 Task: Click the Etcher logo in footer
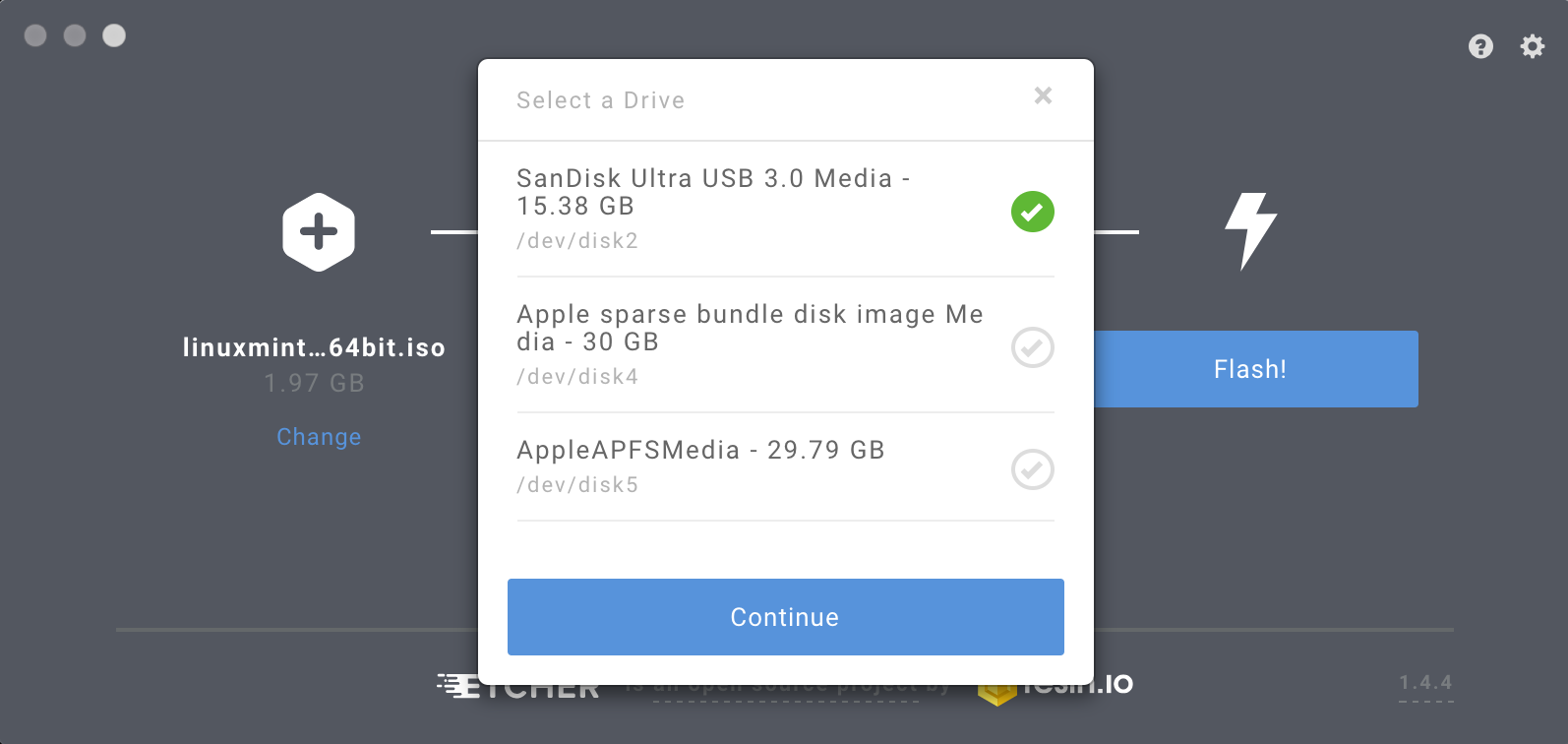click(x=518, y=687)
